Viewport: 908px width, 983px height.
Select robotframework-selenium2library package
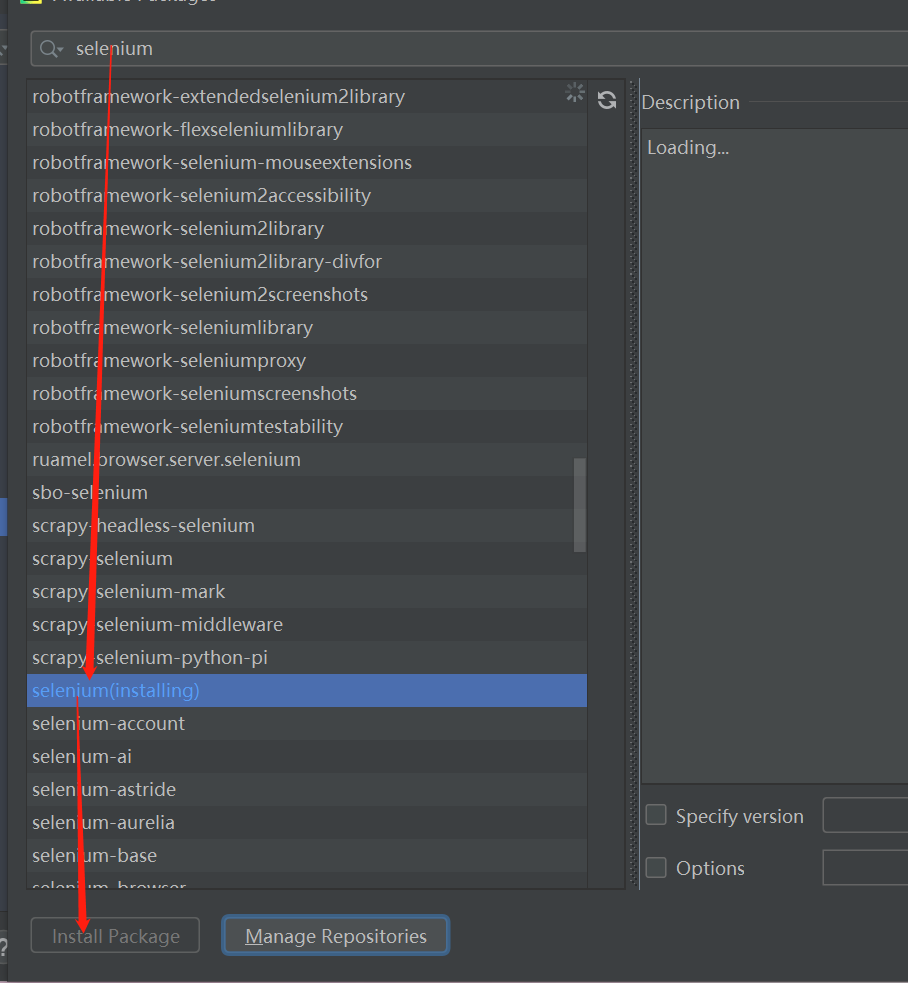(307, 229)
